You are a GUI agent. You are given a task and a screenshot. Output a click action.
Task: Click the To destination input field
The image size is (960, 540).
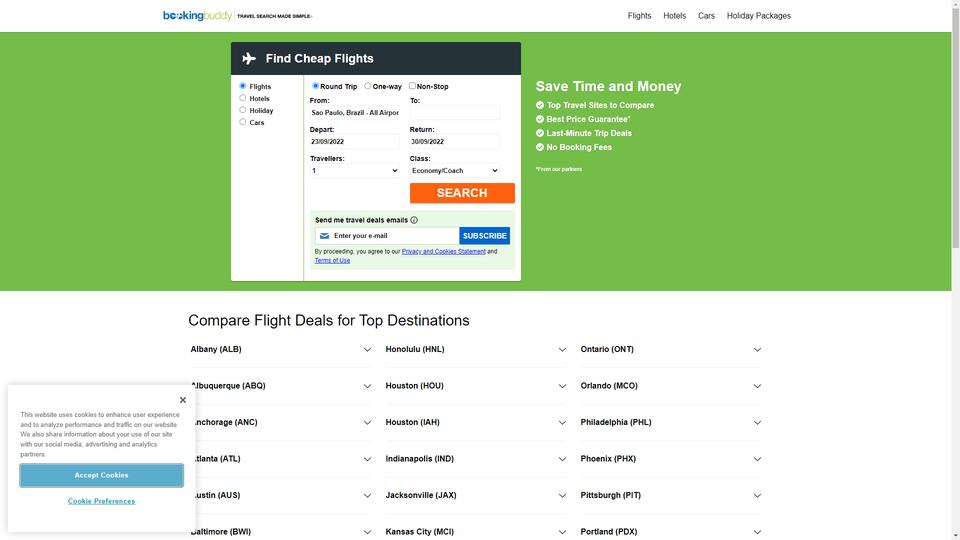point(454,113)
